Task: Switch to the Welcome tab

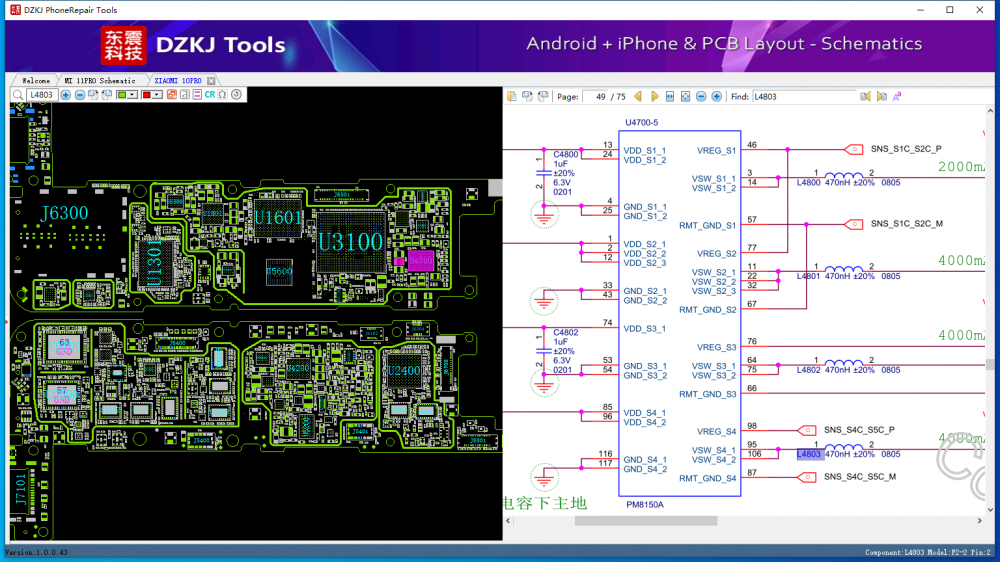Action: click(x=36, y=81)
